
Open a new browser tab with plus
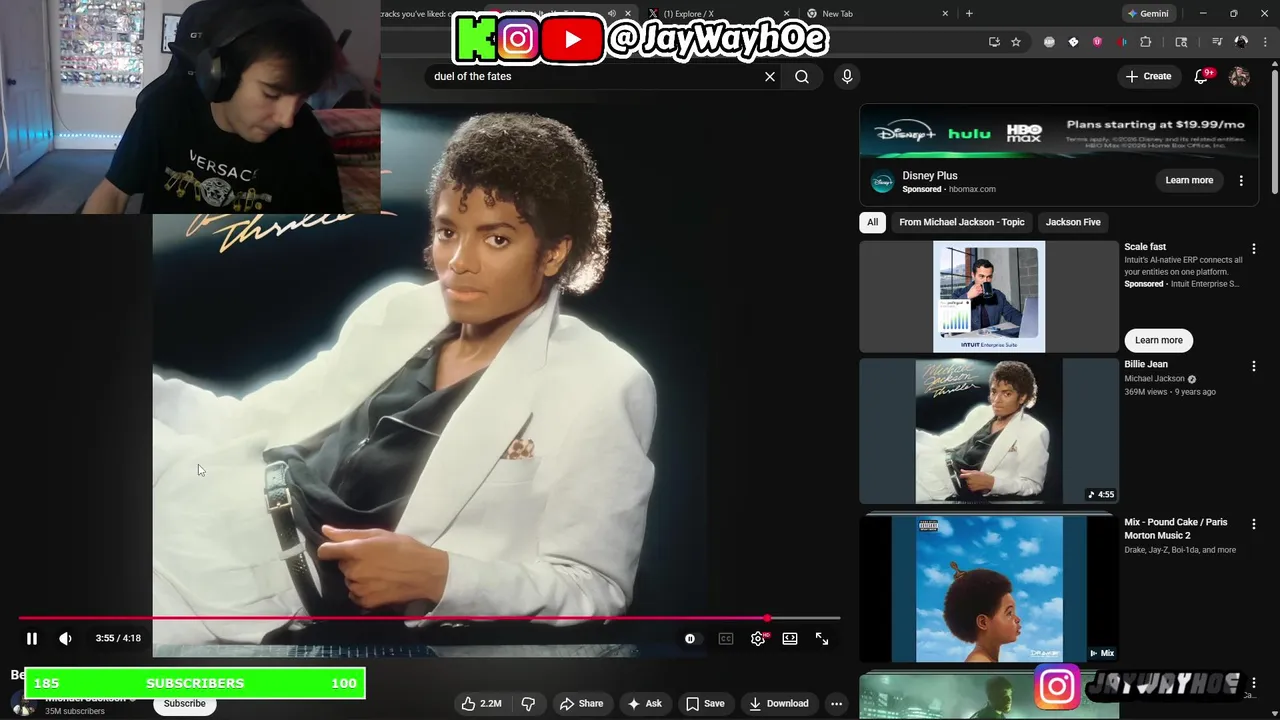click(969, 14)
